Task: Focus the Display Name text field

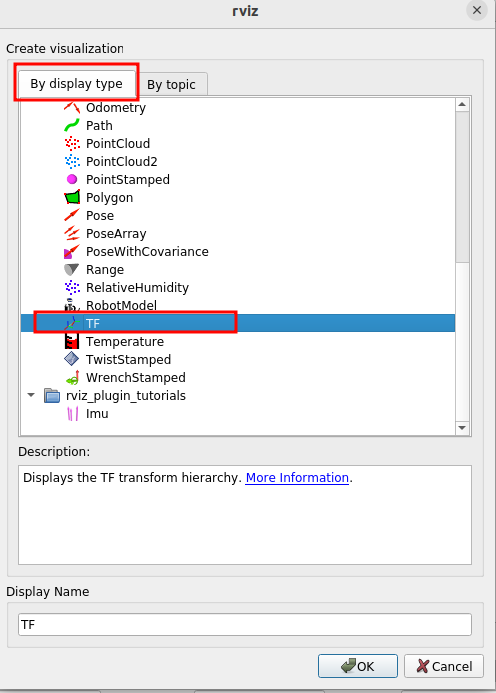Action: tap(245, 624)
